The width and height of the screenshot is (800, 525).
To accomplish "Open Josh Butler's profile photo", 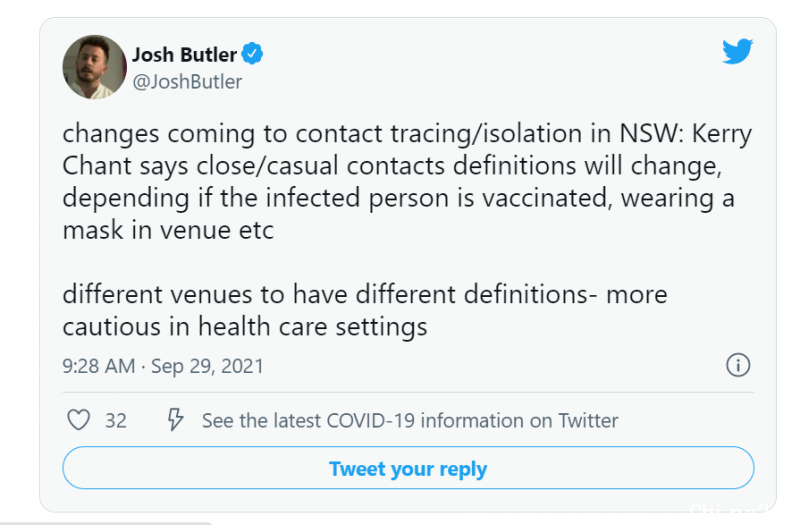I will pos(94,67).
